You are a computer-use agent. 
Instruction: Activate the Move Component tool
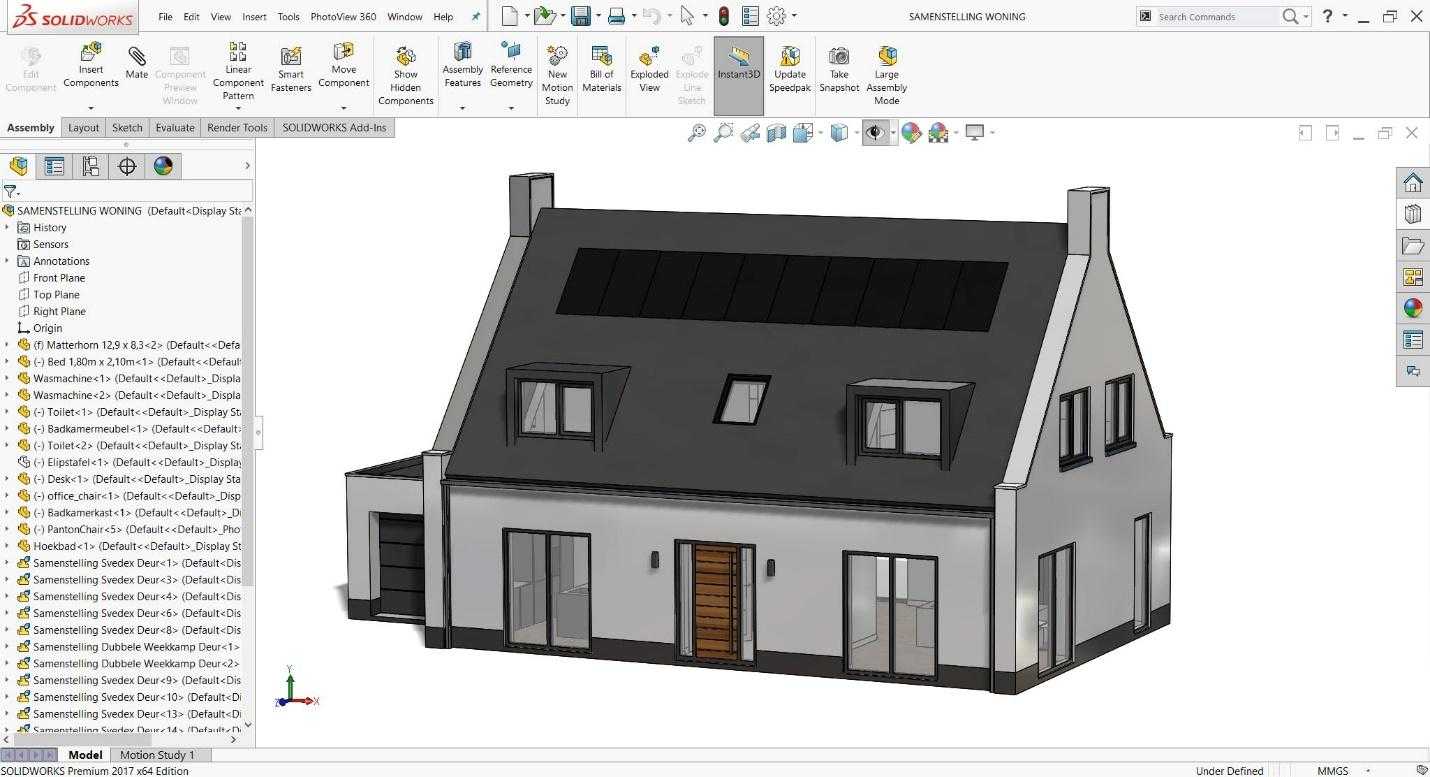pyautogui.click(x=344, y=66)
